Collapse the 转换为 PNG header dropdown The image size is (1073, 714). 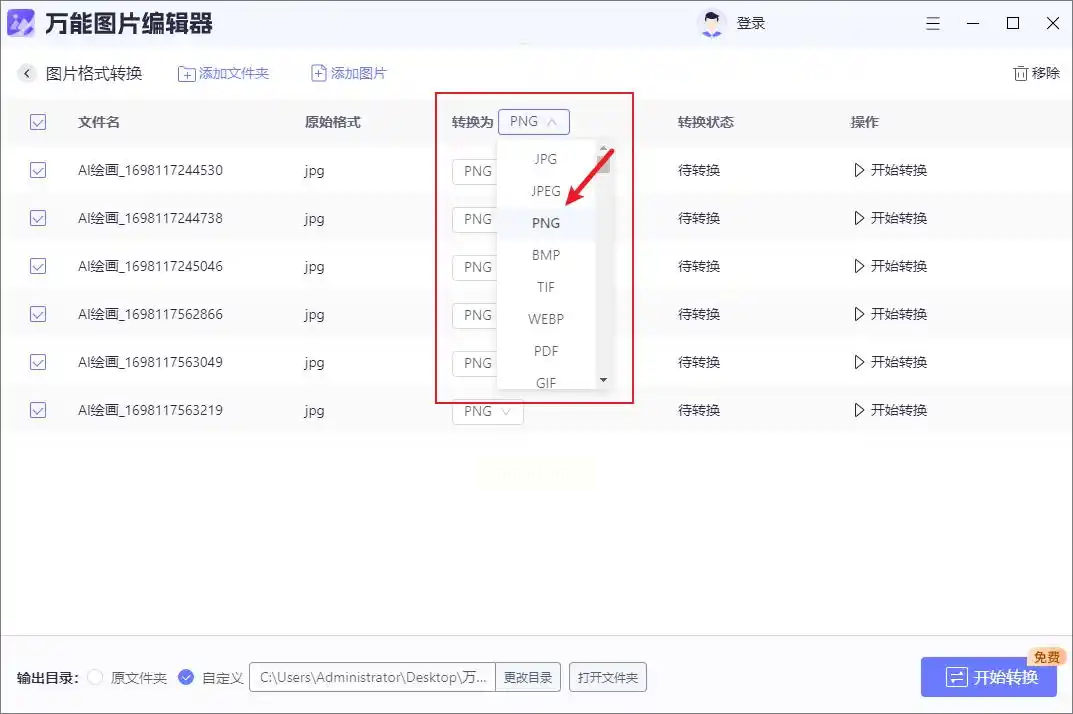tap(534, 122)
